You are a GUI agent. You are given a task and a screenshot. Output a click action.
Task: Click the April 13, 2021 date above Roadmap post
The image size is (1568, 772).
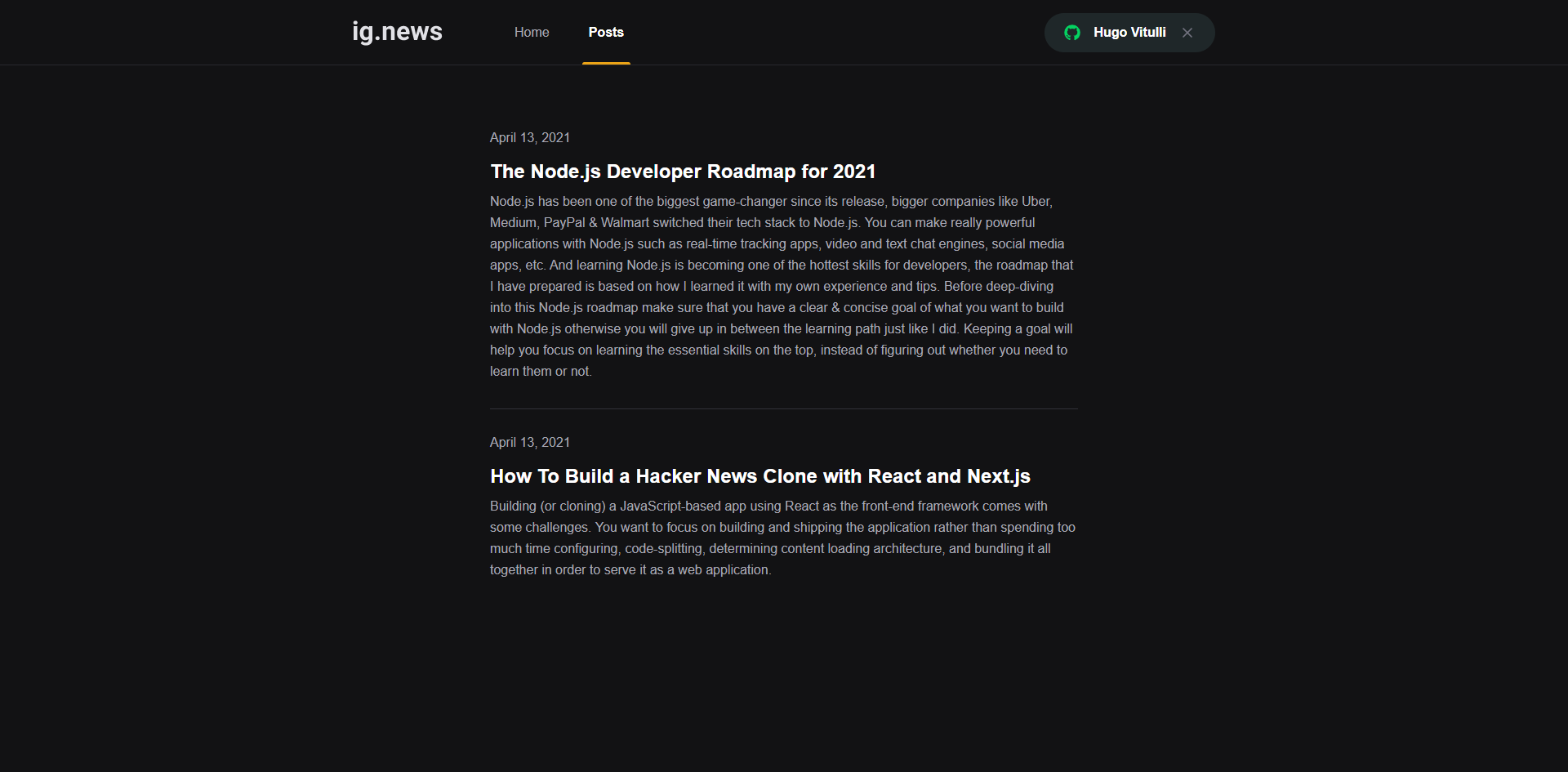(x=529, y=137)
